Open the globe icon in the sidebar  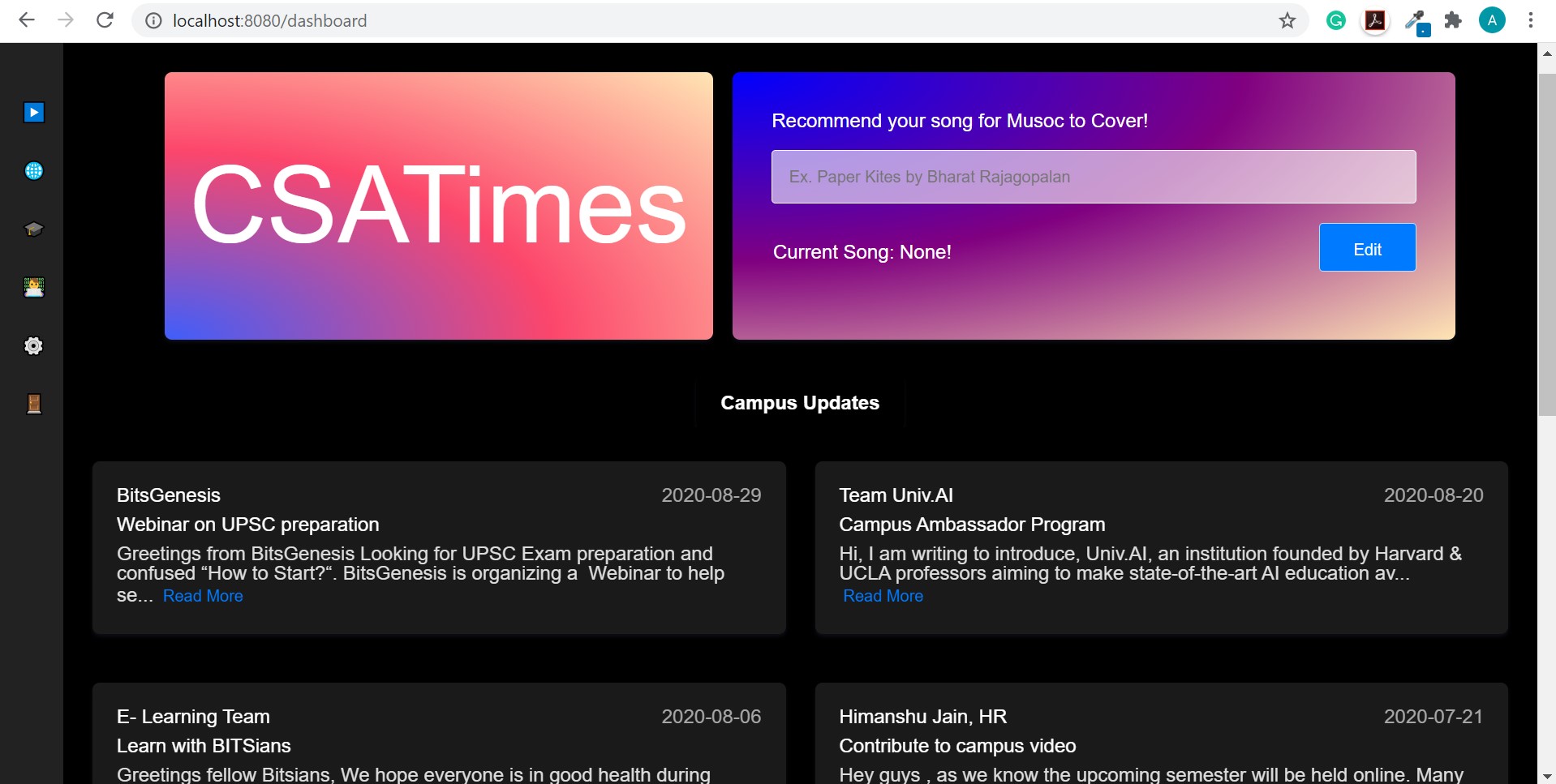tap(33, 170)
